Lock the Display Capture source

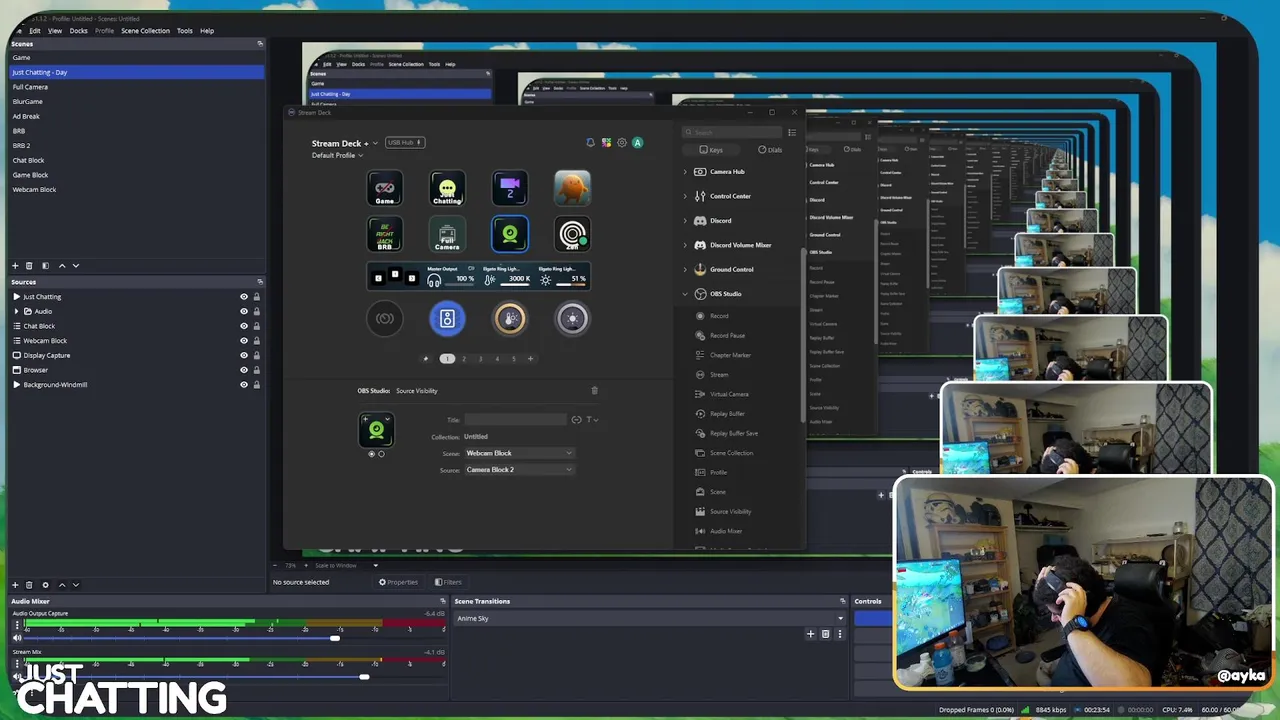point(257,355)
